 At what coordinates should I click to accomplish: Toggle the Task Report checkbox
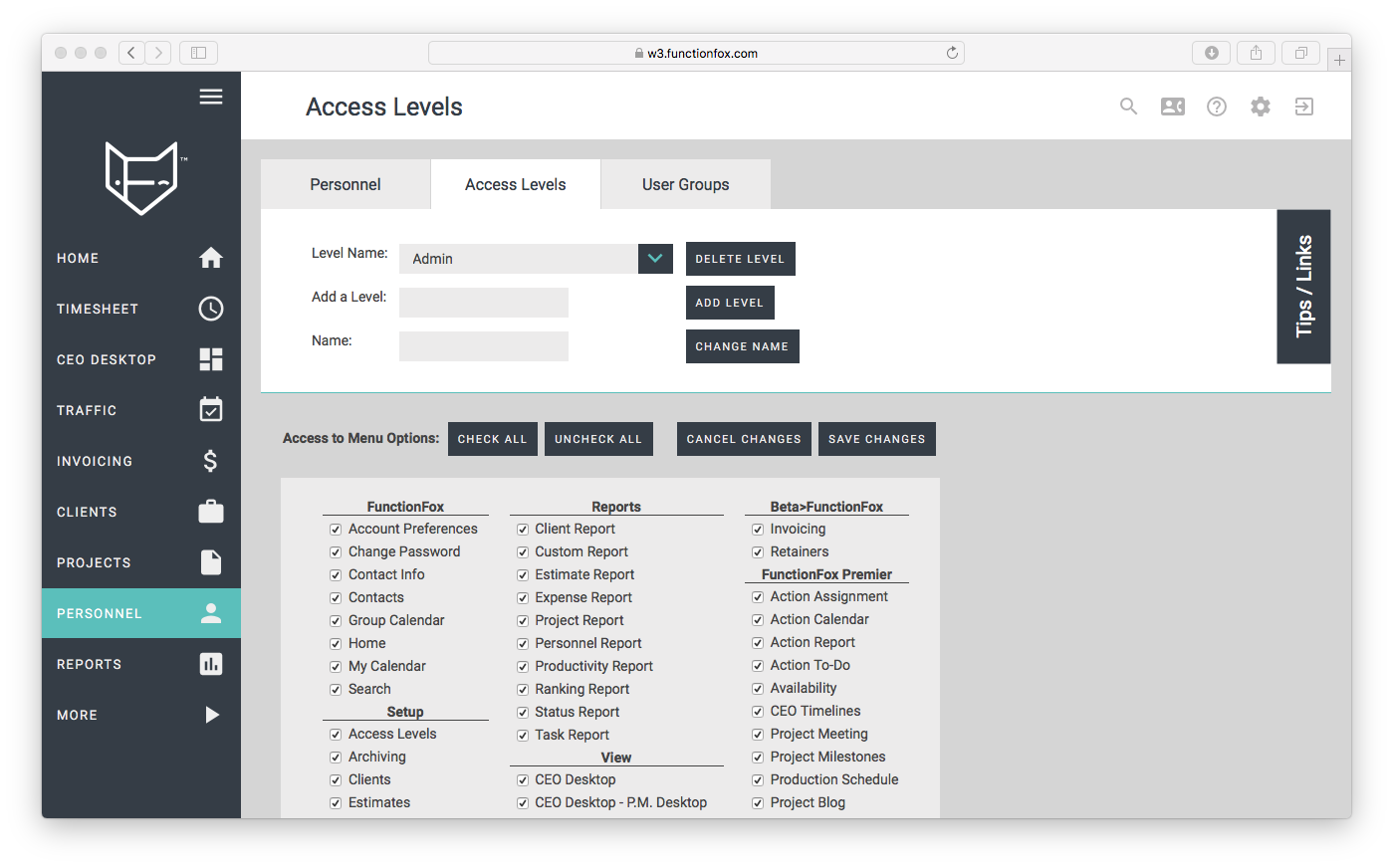click(x=523, y=736)
